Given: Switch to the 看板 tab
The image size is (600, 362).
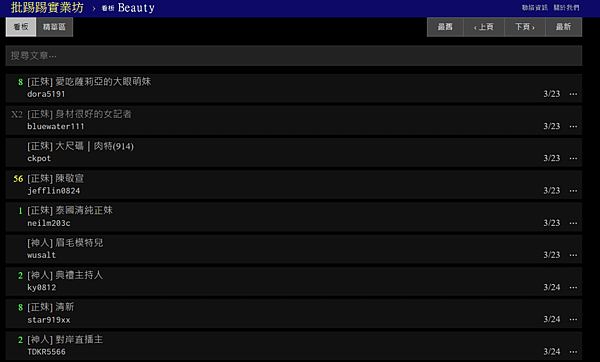Looking at the screenshot, I should [x=21, y=27].
